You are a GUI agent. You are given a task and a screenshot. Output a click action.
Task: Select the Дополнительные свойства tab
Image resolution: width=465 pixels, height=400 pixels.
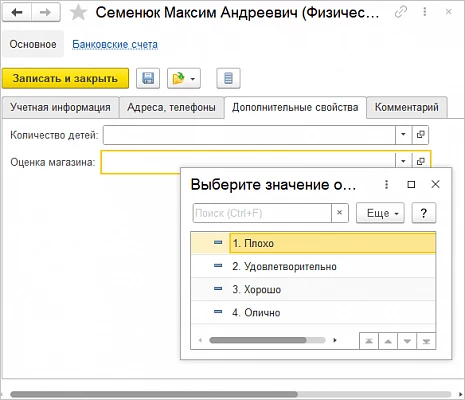coord(295,107)
